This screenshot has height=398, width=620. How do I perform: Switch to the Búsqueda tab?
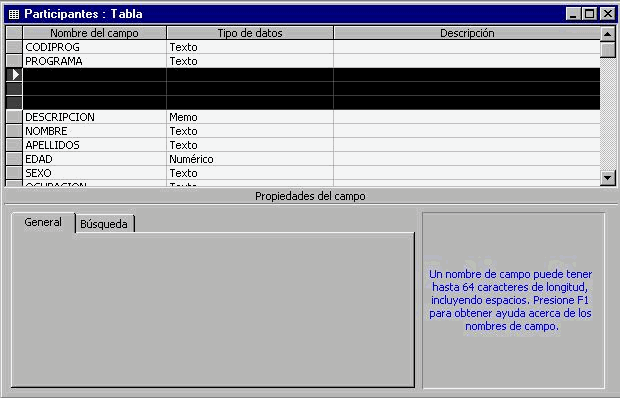104,224
